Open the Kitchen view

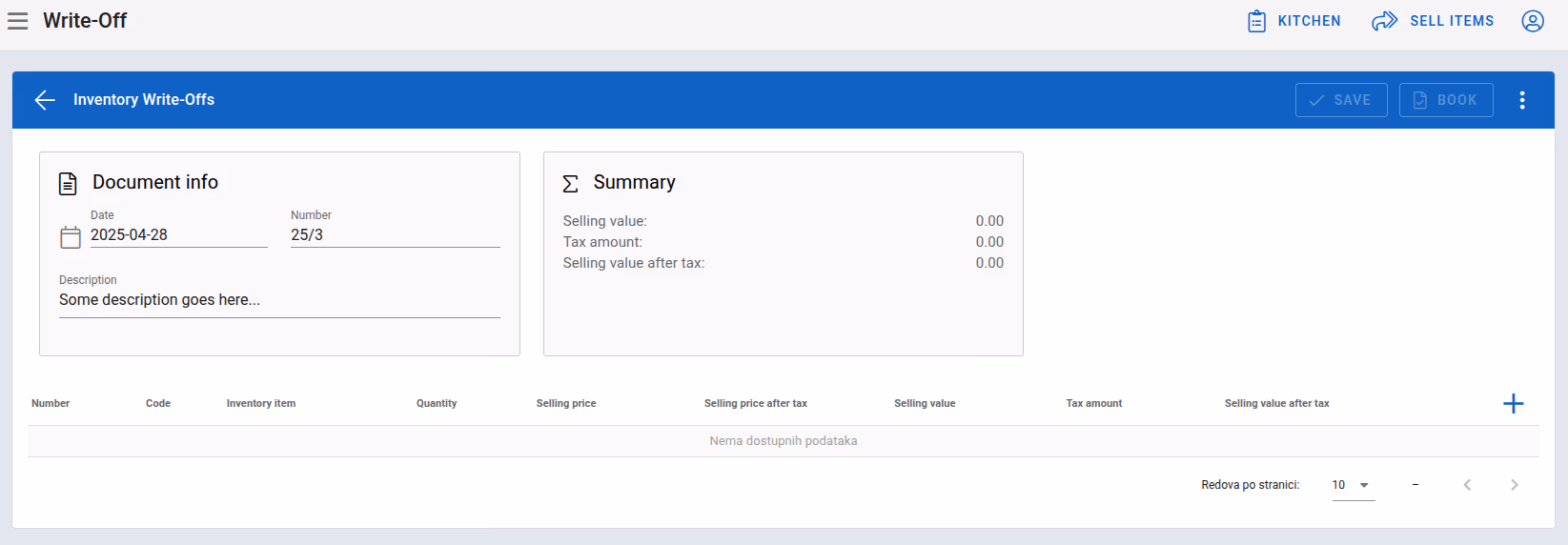[1294, 21]
